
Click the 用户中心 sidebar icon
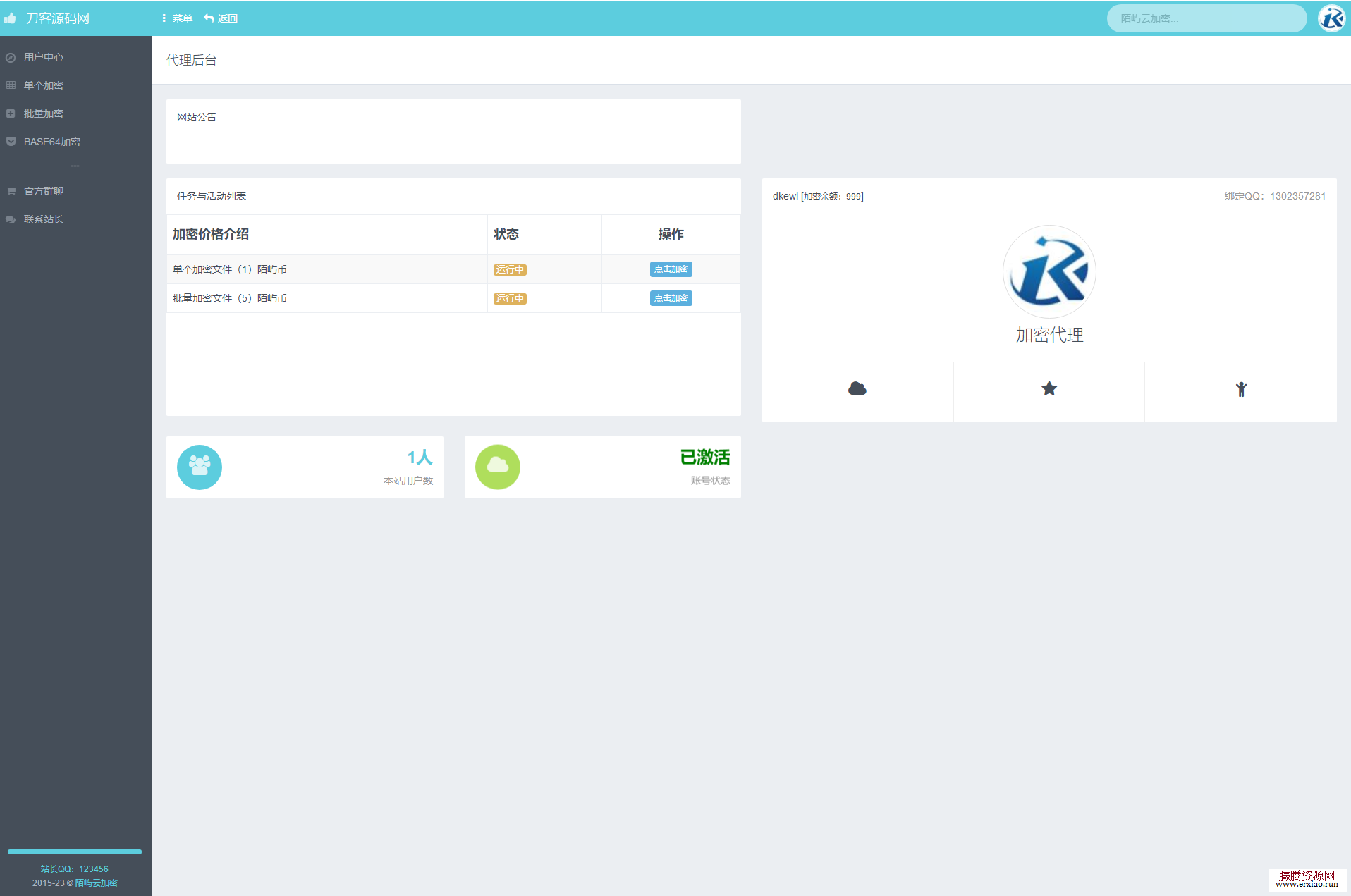(11, 58)
